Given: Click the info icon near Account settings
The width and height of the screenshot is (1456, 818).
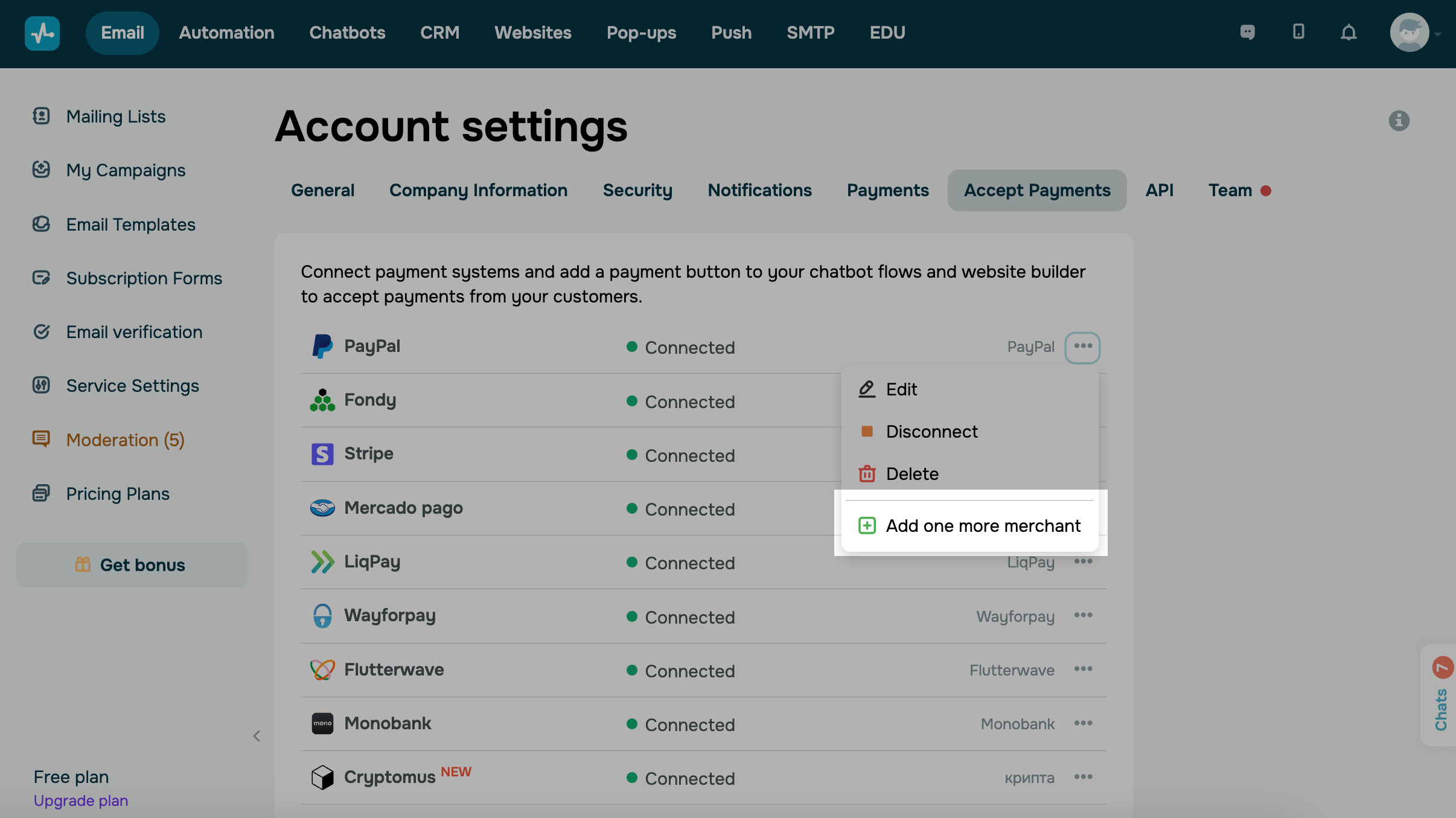Looking at the screenshot, I should pos(1399,121).
